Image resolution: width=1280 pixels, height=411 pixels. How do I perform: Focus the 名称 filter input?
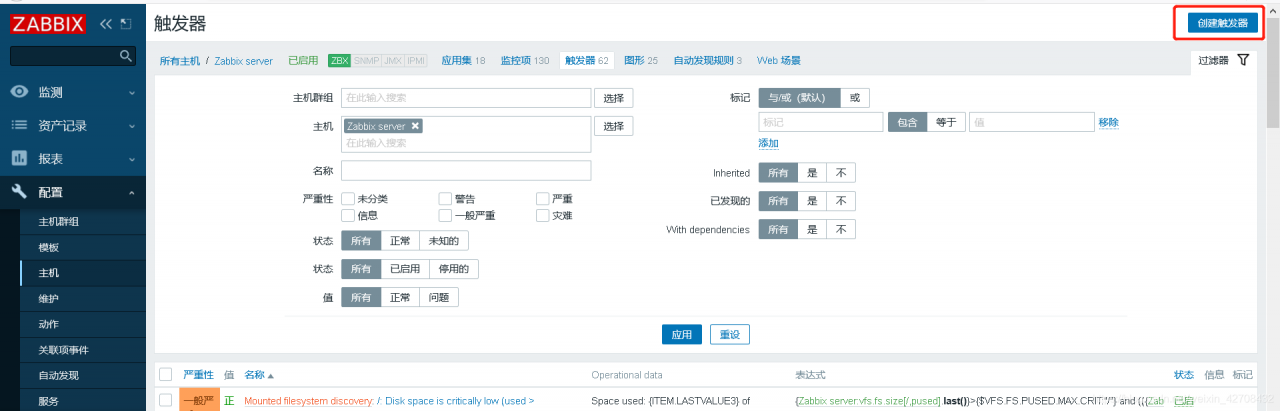coord(466,170)
